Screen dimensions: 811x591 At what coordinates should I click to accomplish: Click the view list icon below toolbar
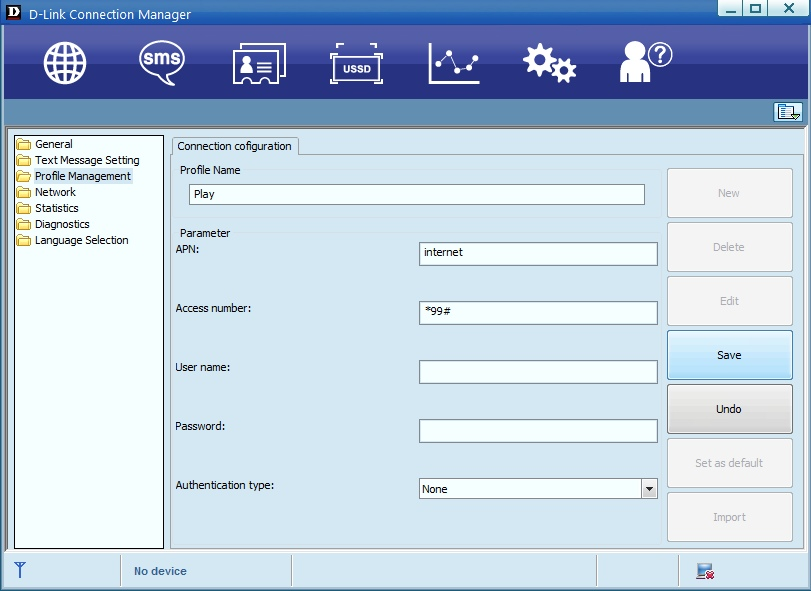pyautogui.click(x=788, y=112)
